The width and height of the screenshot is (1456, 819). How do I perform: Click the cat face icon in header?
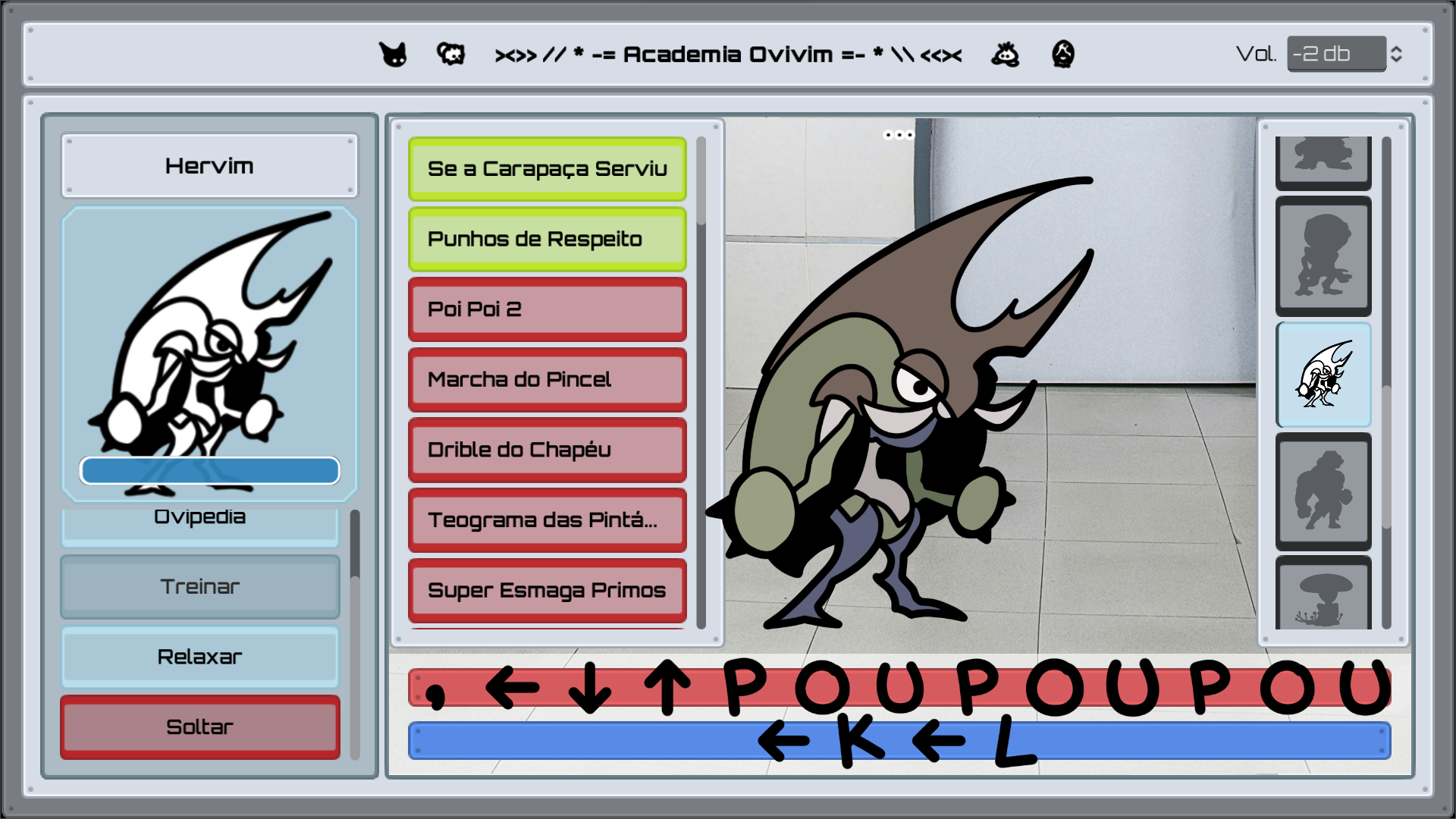pyautogui.click(x=393, y=55)
